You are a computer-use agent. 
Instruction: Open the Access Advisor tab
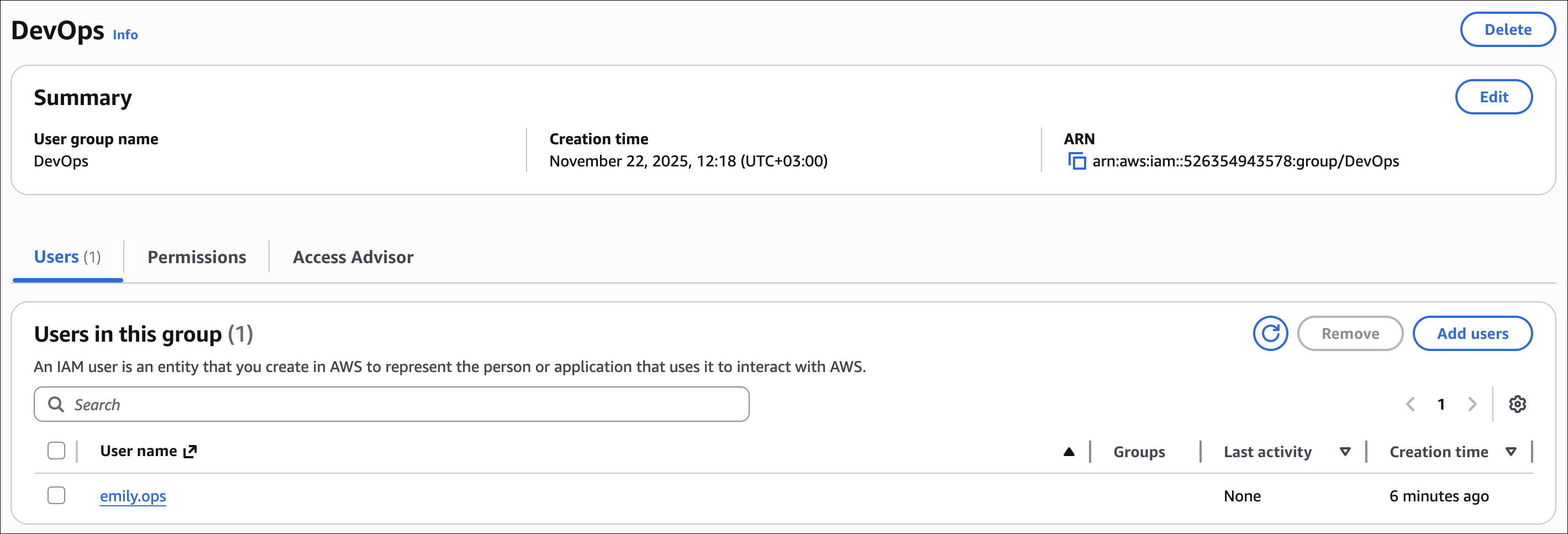point(353,257)
